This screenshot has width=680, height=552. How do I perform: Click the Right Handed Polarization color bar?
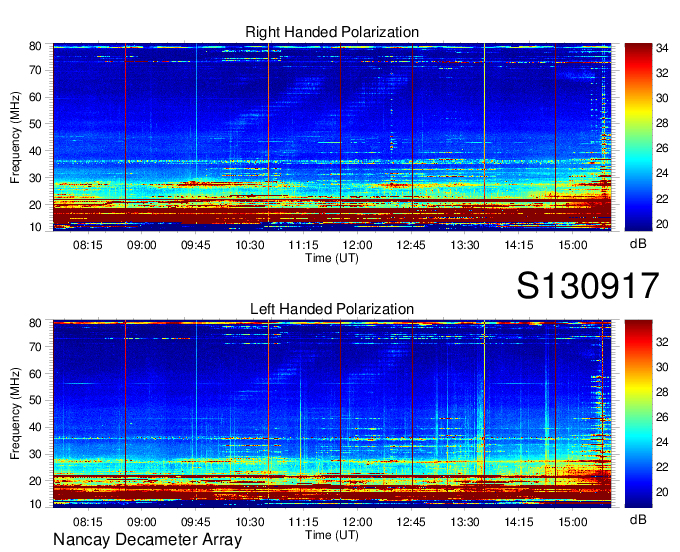(638, 137)
